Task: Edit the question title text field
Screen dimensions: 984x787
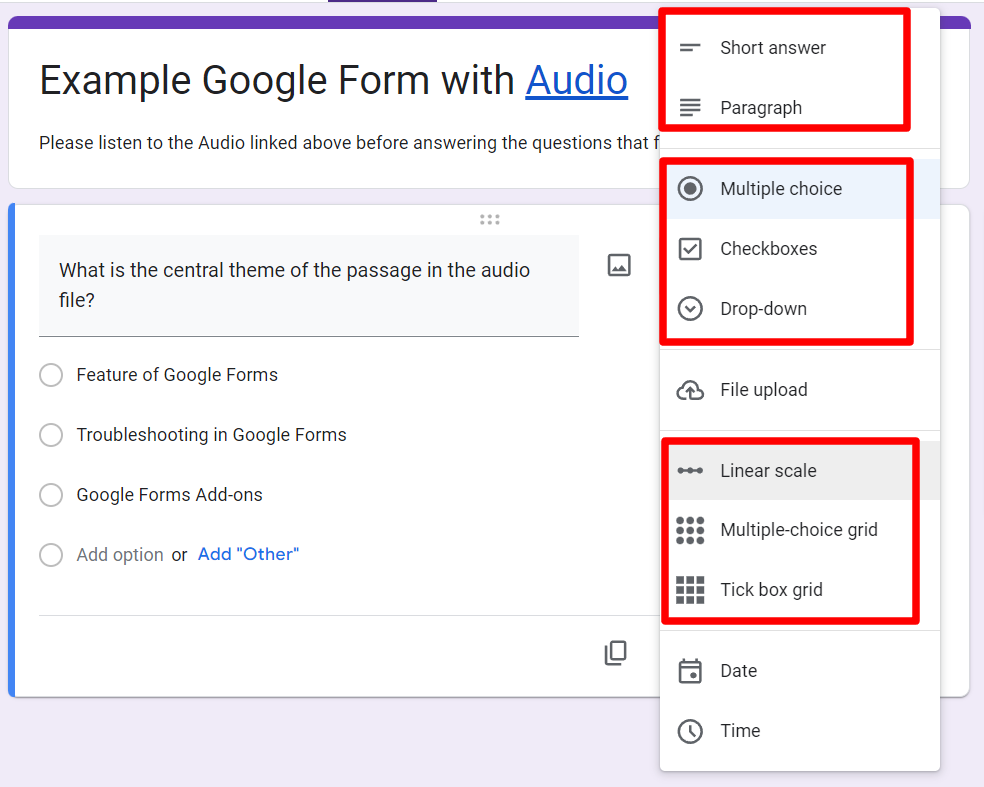Action: point(309,286)
